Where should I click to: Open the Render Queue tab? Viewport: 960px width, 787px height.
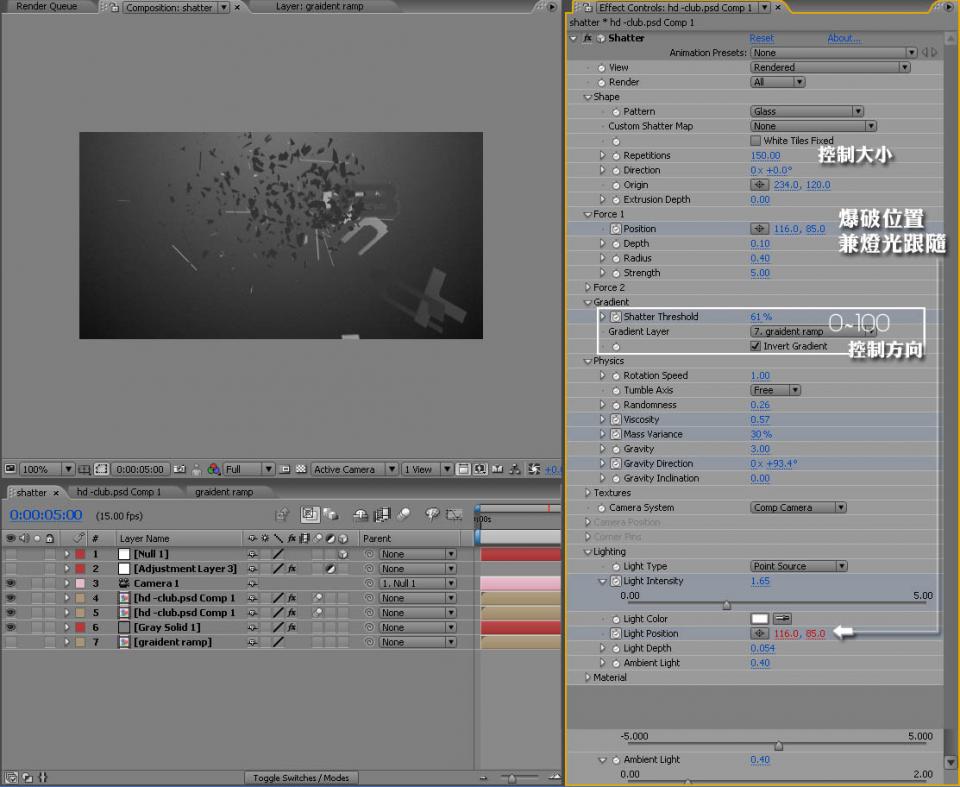pyautogui.click(x=46, y=6)
